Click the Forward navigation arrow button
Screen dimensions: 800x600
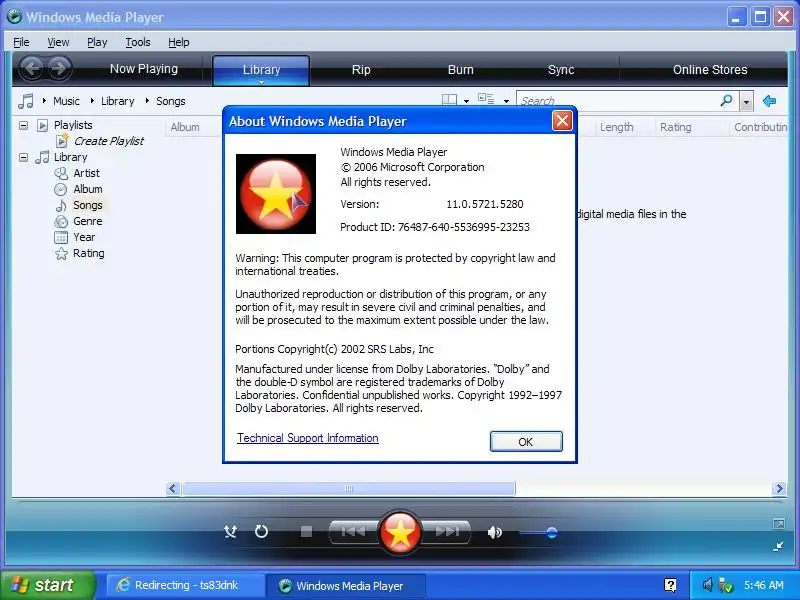[59, 68]
